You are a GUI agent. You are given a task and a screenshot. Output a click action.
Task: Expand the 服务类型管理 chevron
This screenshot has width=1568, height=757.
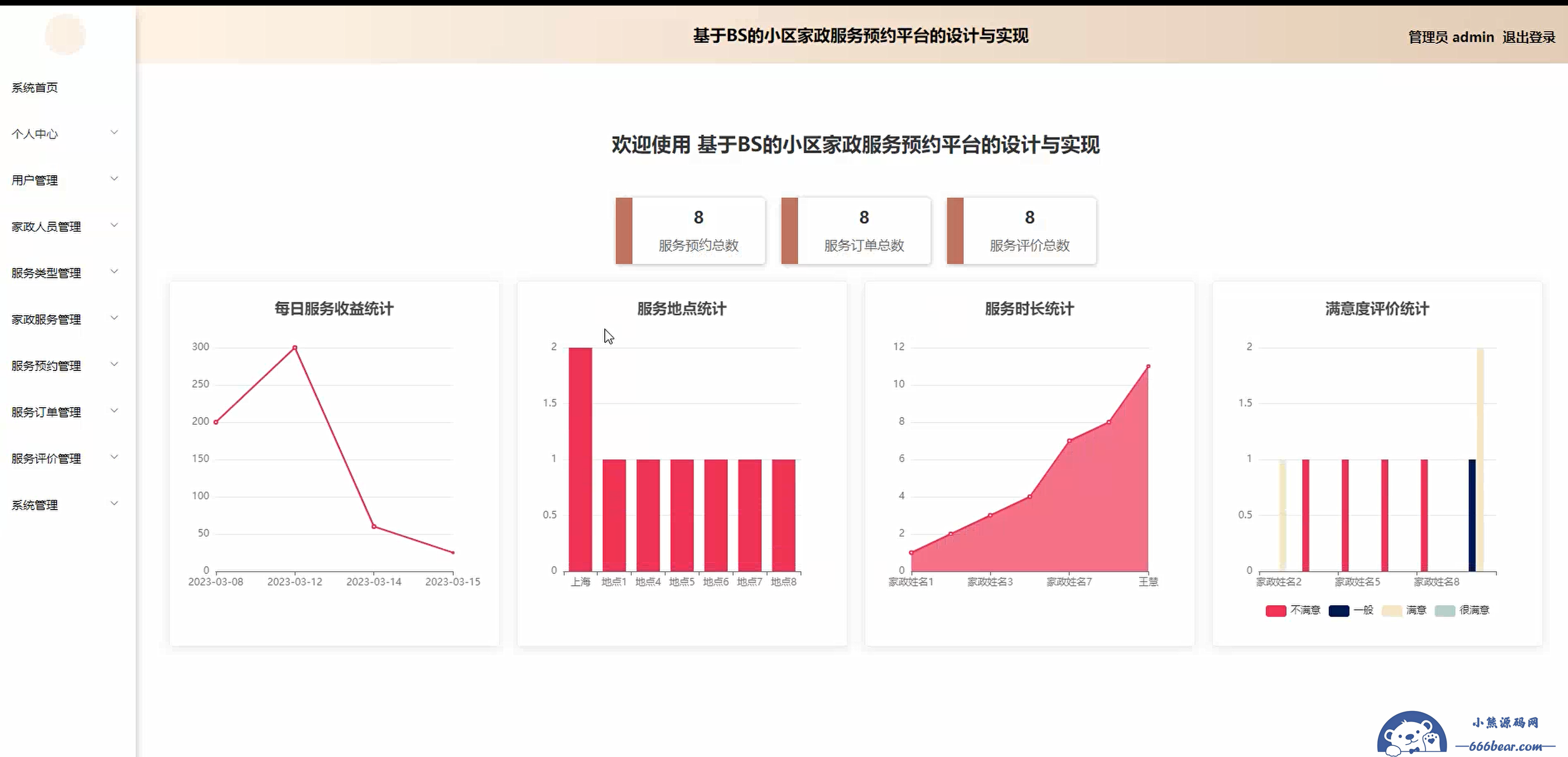[114, 271]
